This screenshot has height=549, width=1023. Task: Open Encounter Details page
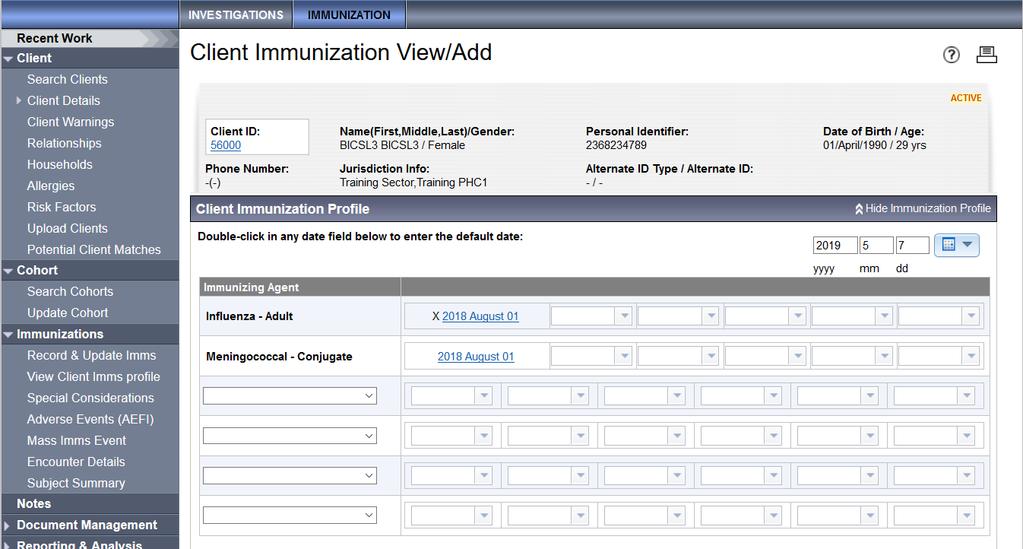tap(76, 462)
